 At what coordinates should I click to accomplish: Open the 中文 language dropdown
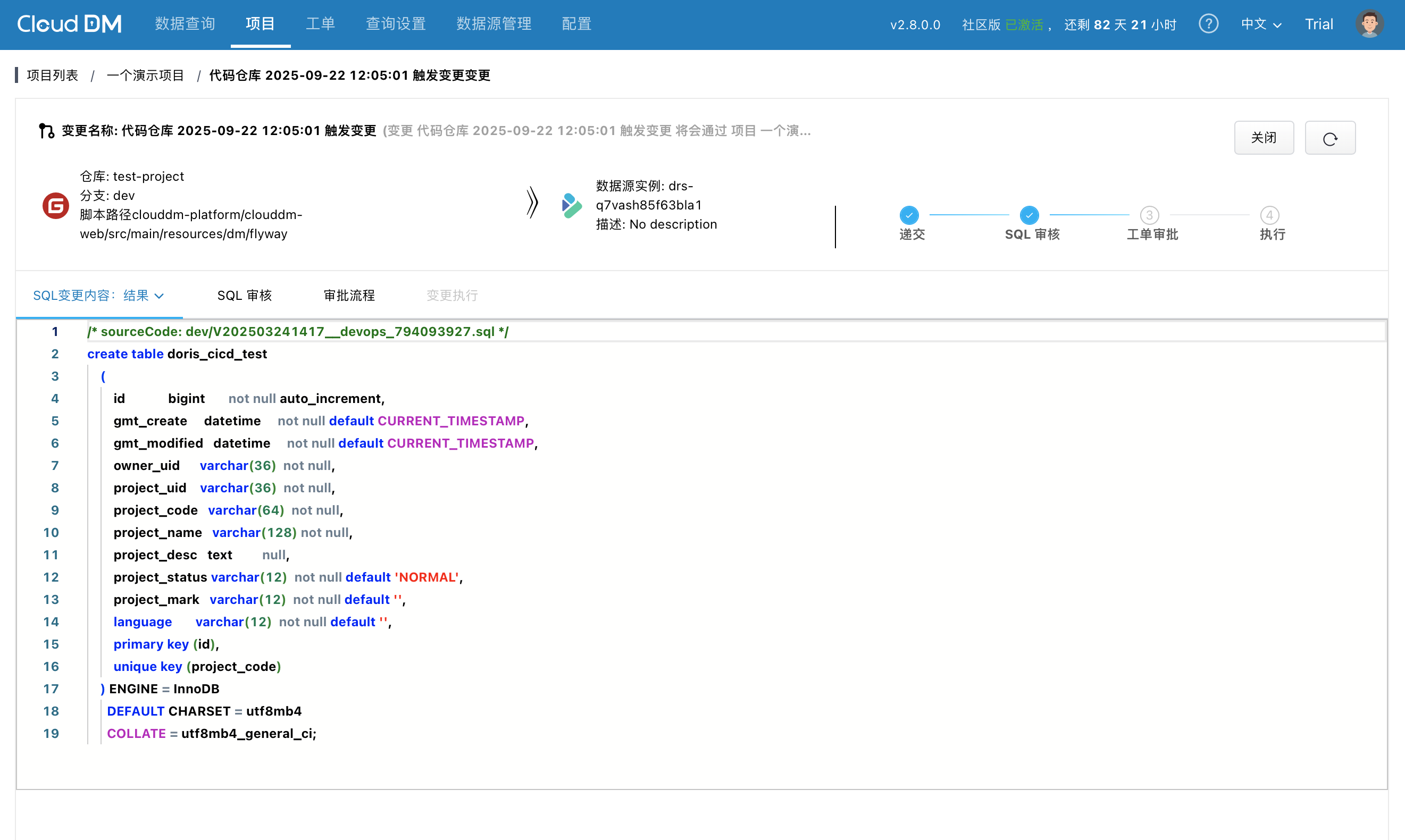coord(1260,24)
